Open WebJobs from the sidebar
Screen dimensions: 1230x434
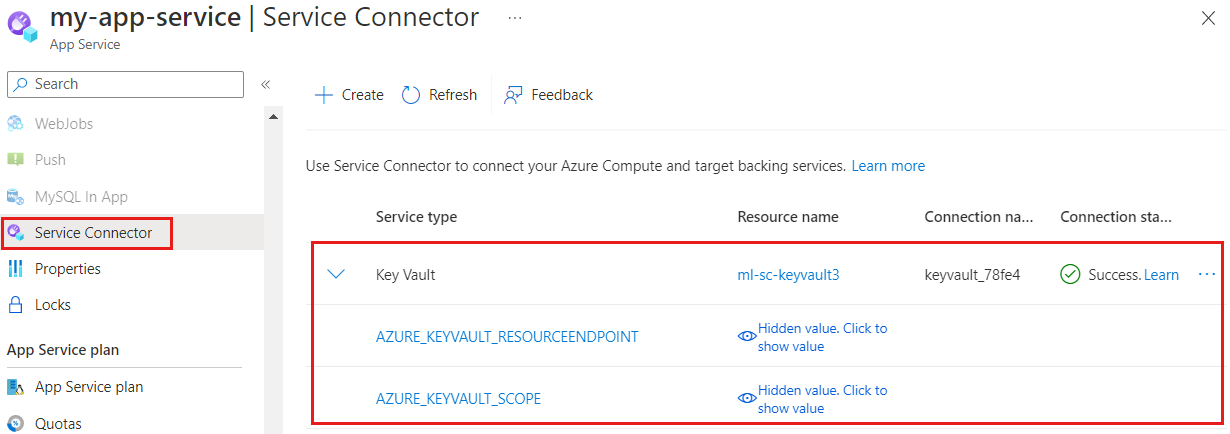point(63,123)
